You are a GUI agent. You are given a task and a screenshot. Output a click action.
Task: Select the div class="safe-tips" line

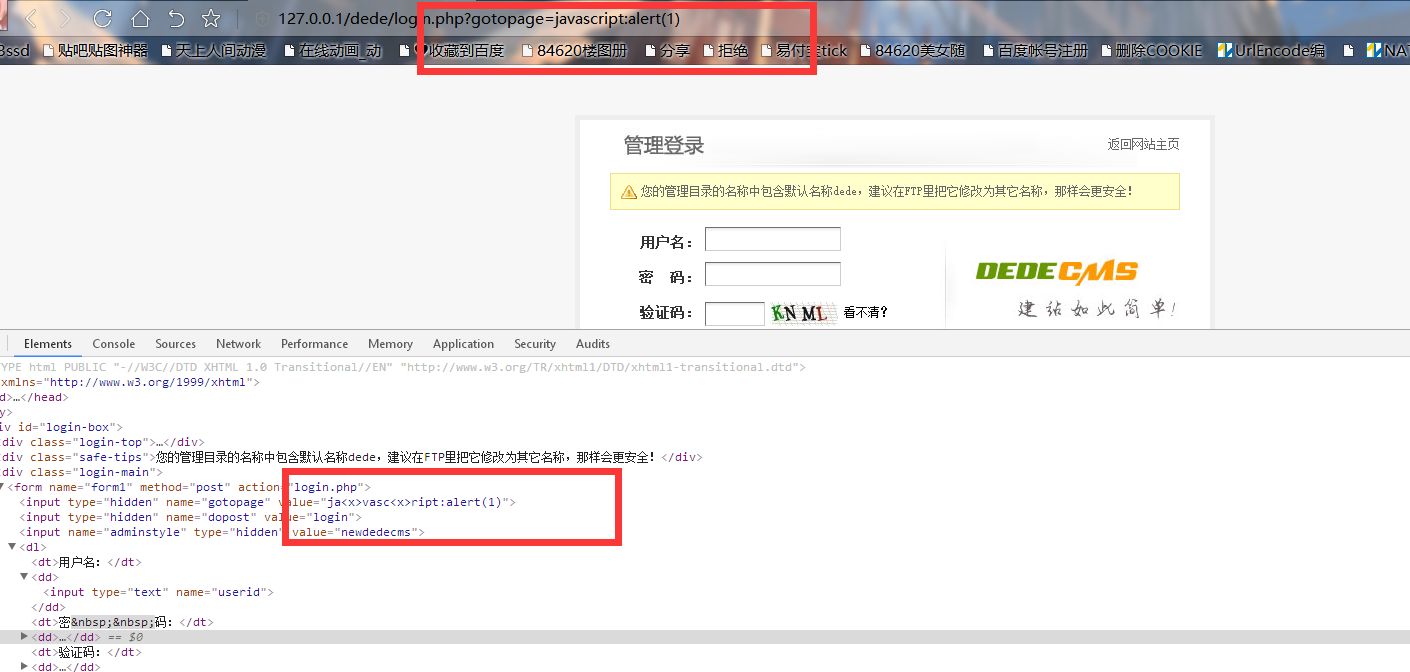click(x=351, y=457)
